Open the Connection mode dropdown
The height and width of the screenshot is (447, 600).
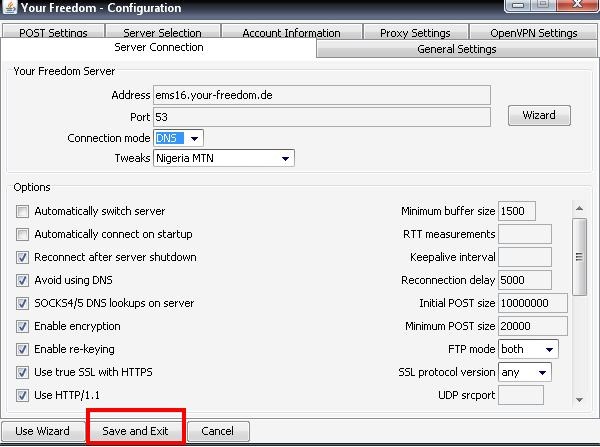pyautogui.click(x=178, y=138)
